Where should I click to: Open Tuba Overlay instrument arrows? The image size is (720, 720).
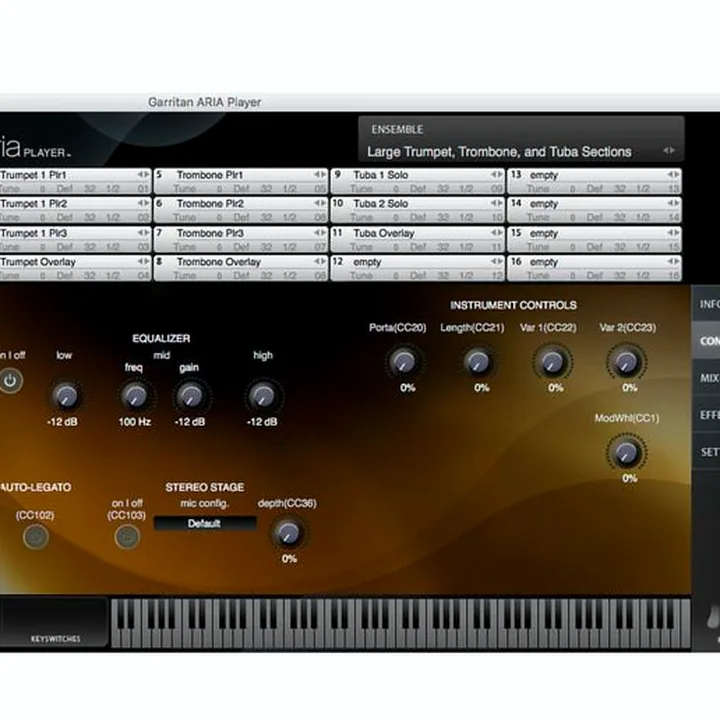coord(497,233)
